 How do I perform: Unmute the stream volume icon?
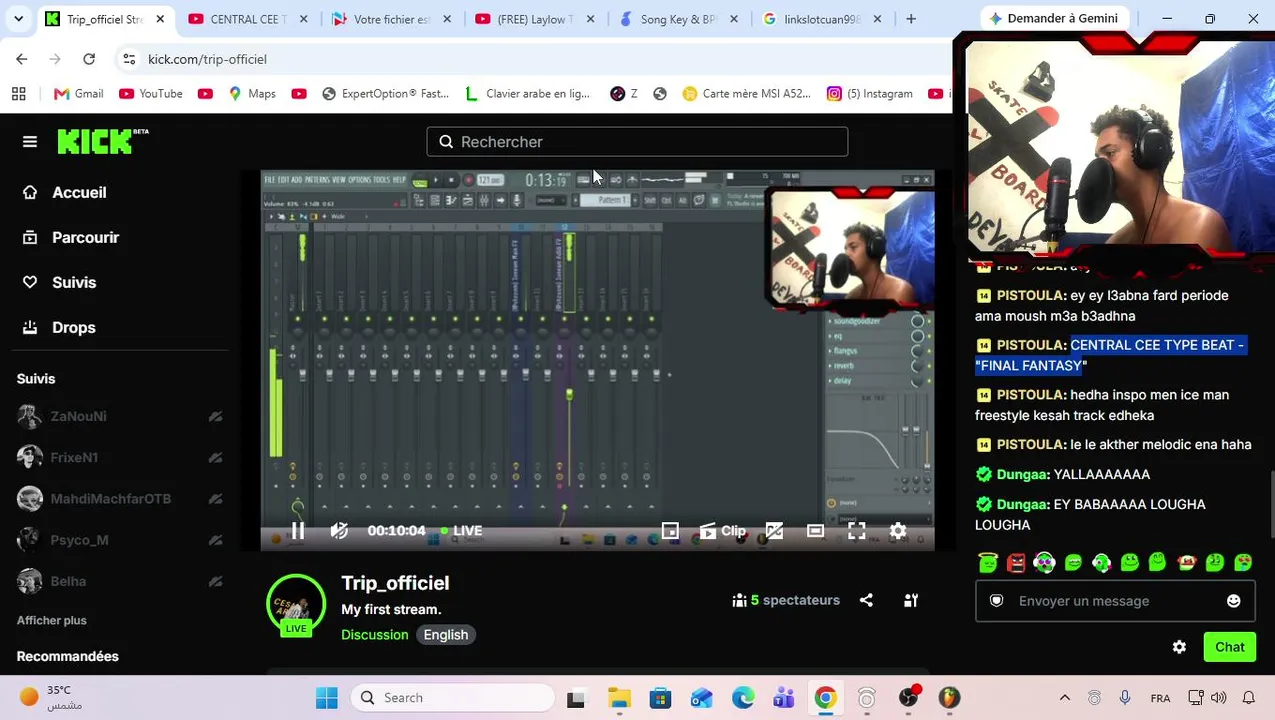[x=339, y=531]
